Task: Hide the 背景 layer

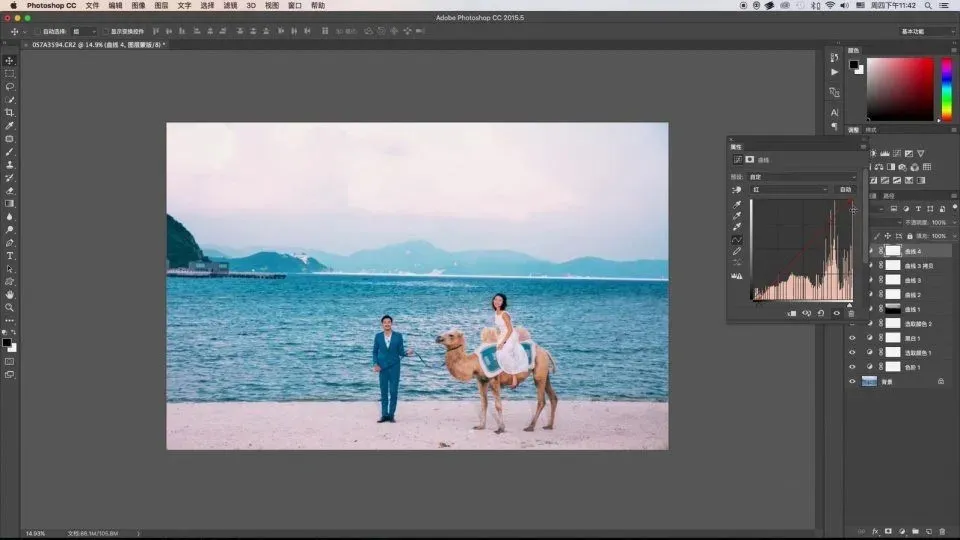Action: (852, 381)
